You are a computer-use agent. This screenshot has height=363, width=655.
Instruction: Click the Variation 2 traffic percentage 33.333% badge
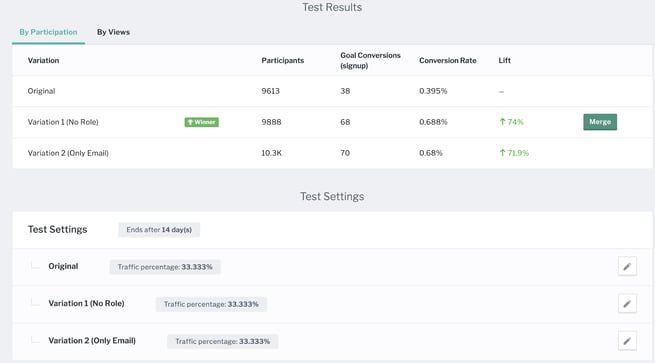click(223, 341)
